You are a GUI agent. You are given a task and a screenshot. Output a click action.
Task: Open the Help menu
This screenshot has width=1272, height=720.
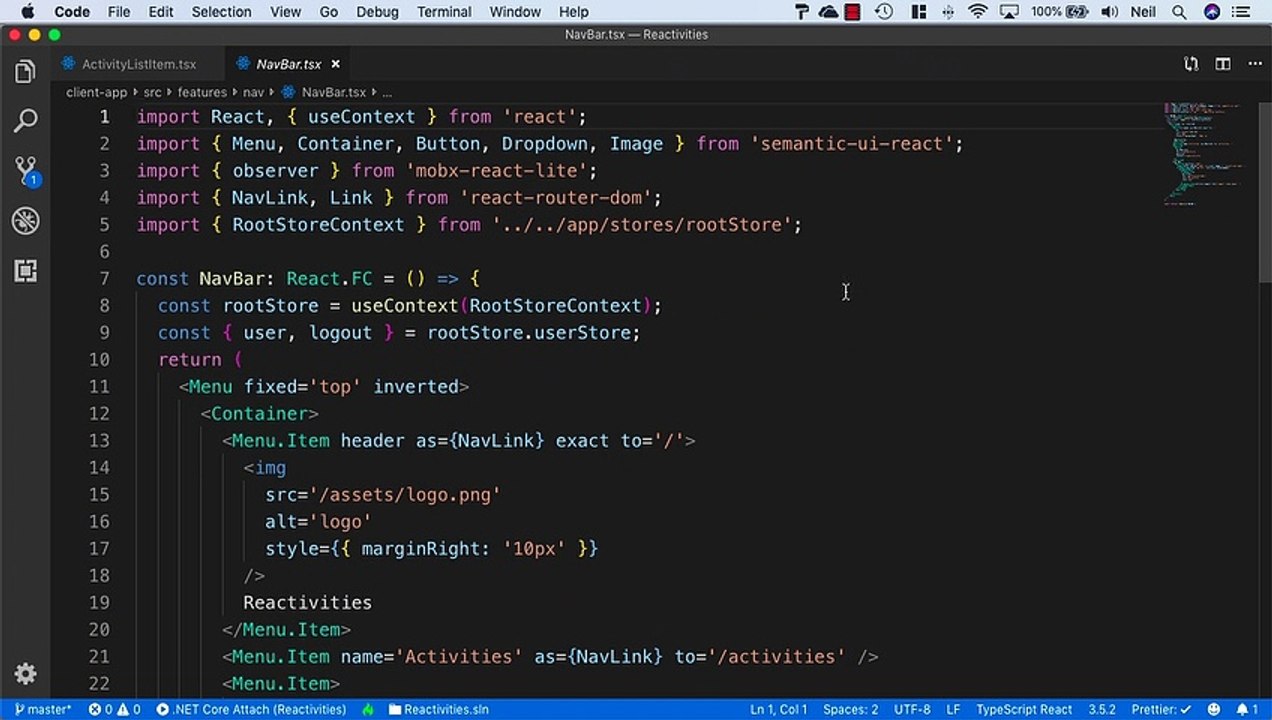tap(573, 12)
